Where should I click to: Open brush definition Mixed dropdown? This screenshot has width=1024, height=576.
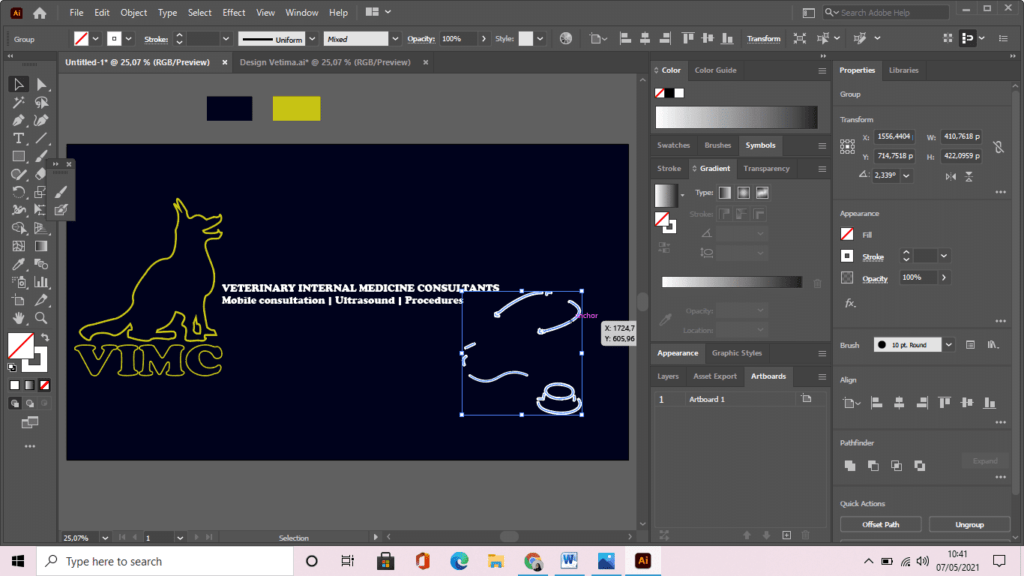[x=395, y=39]
